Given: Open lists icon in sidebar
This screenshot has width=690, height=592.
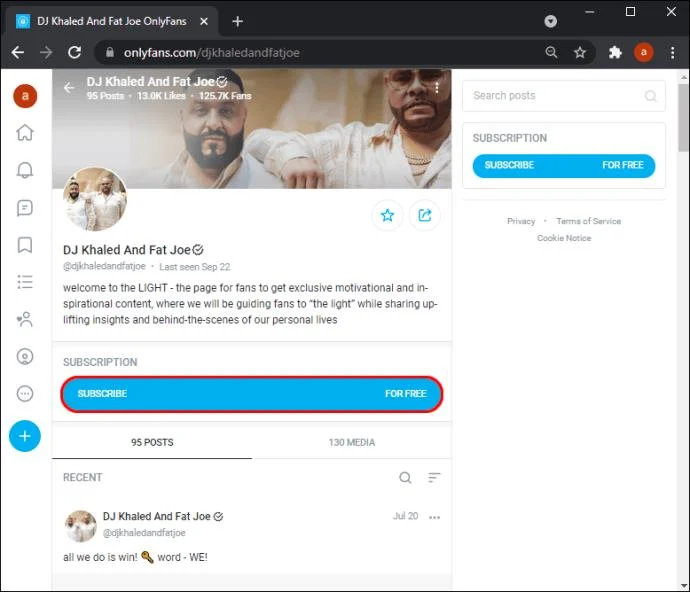Looking at the screenshot, I should [x=25, y=282].
